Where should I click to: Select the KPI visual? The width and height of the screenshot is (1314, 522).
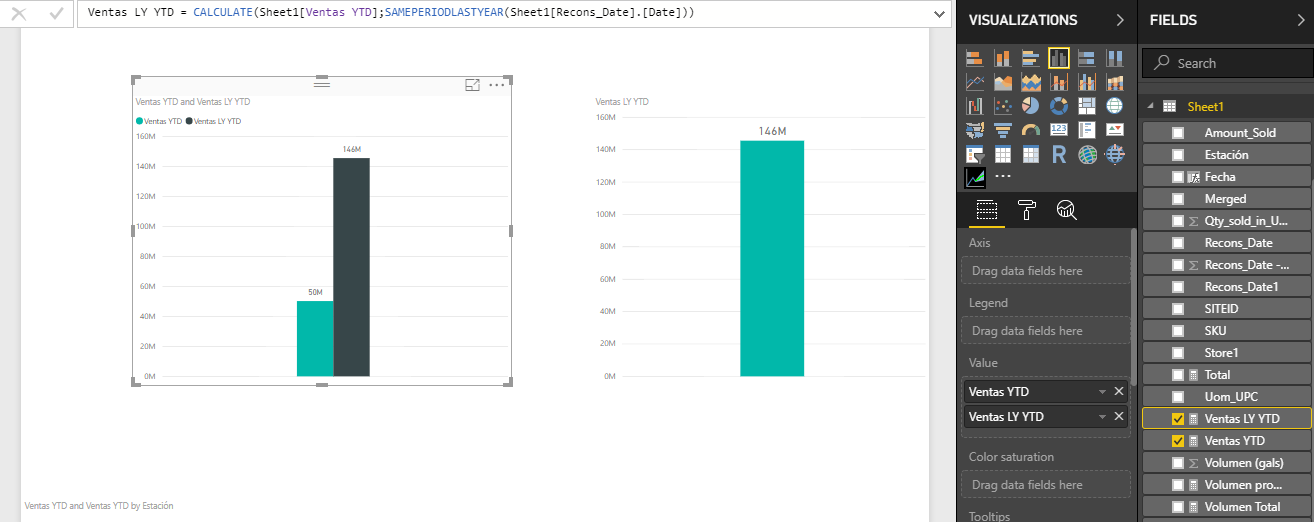click(1115, 130)
